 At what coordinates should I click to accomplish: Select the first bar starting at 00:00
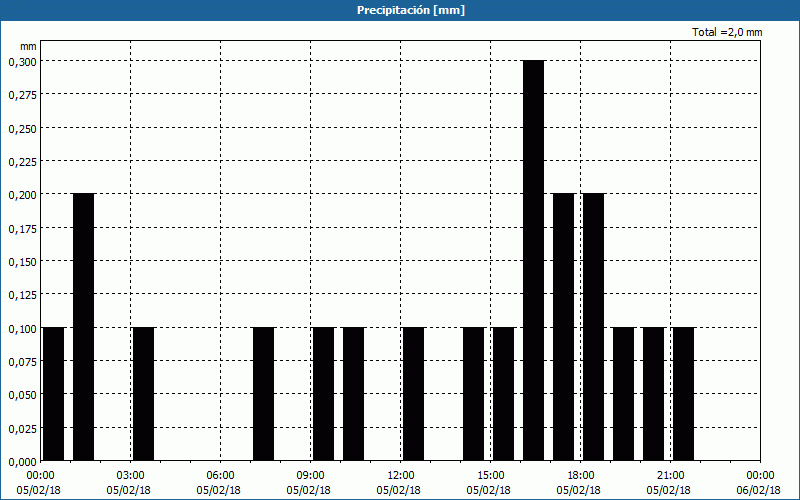point(54,394)
